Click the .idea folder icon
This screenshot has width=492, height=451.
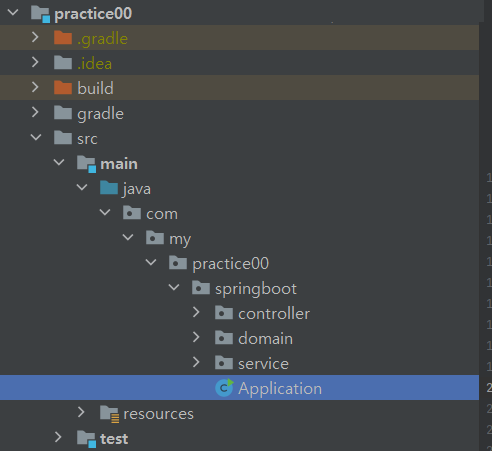click(x=63, y=63)
